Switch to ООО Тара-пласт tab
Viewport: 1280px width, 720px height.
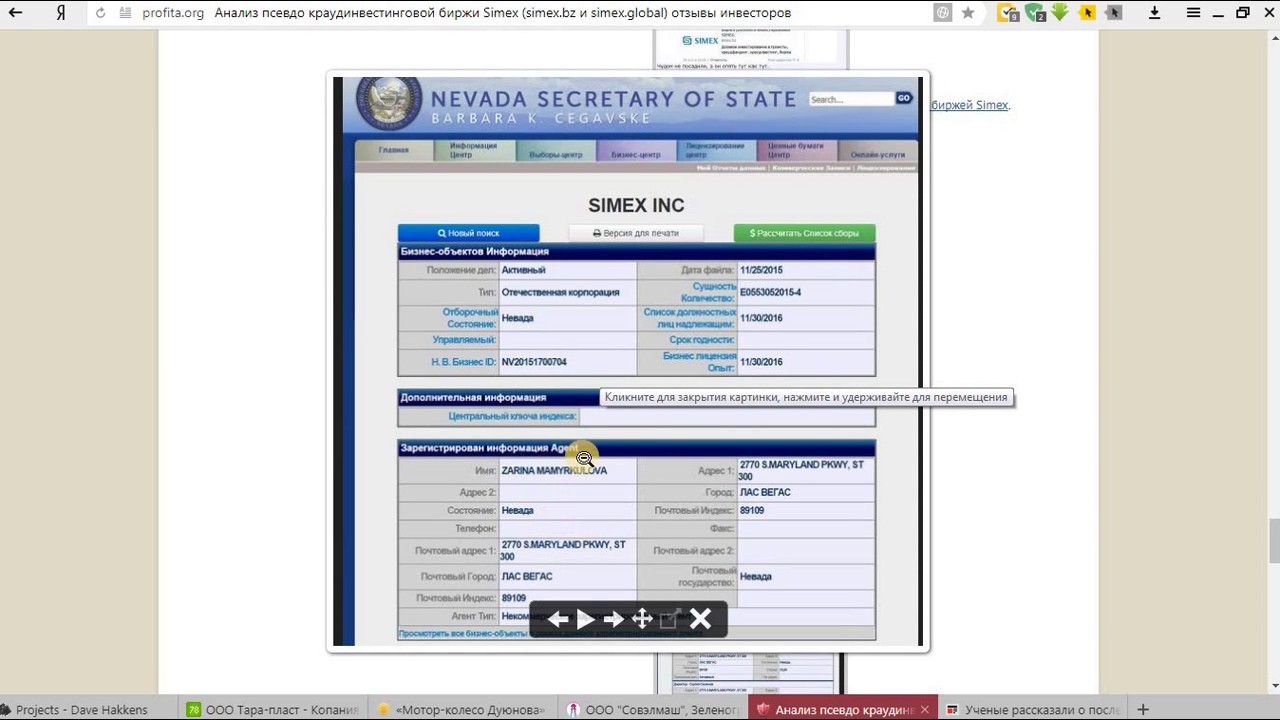[x=272, y=709]
